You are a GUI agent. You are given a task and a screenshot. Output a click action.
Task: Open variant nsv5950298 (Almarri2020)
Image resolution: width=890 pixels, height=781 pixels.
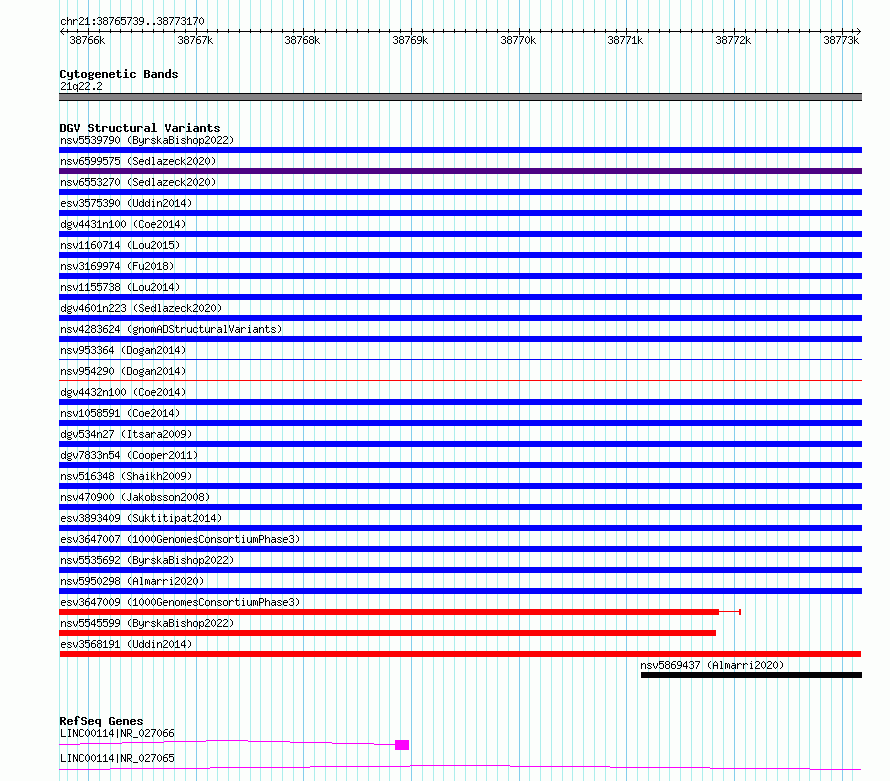132,581
